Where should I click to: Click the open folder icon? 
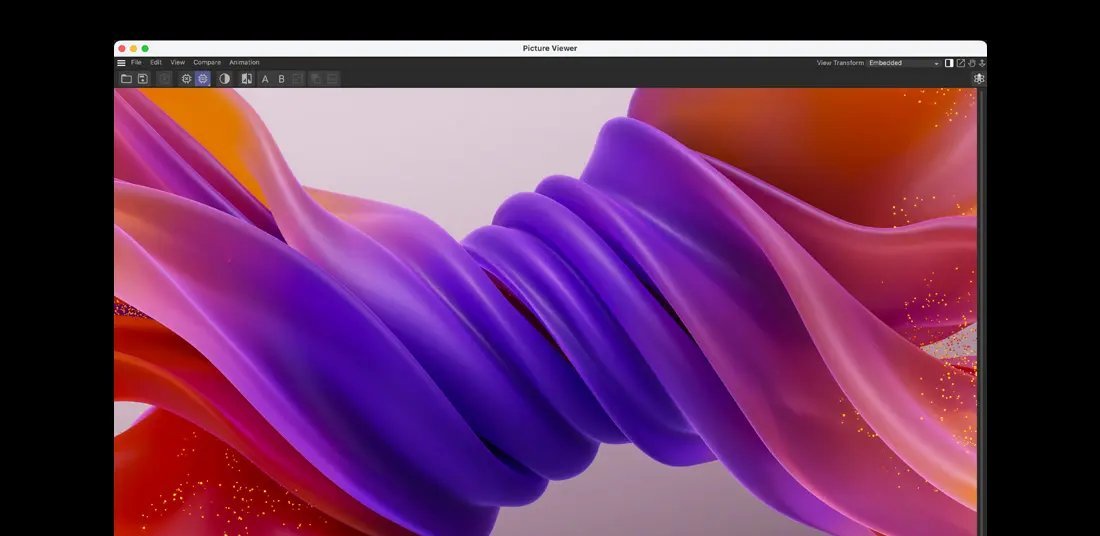[126, 79]
